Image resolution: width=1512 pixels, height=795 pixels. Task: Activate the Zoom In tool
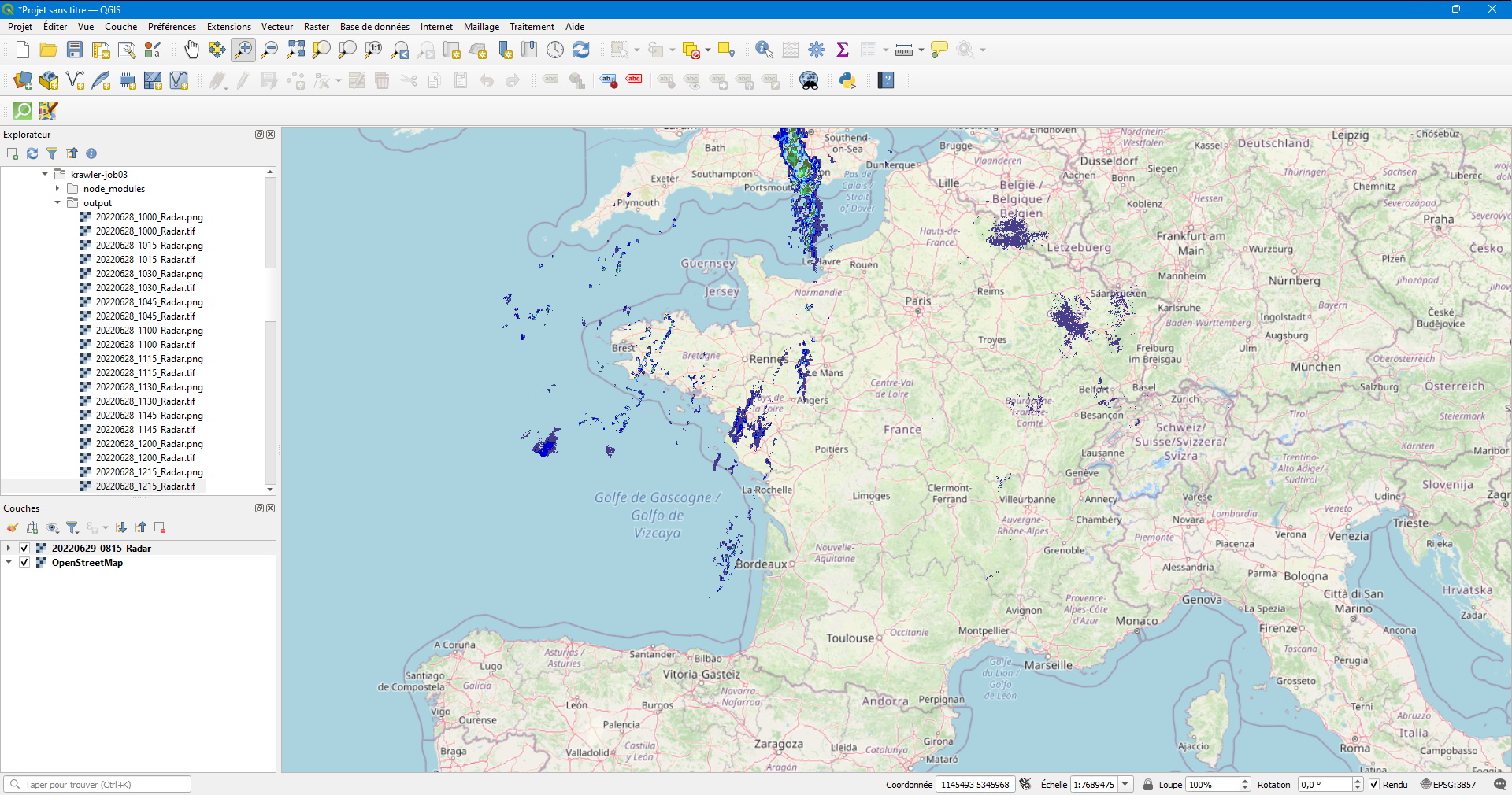[243, 50]
